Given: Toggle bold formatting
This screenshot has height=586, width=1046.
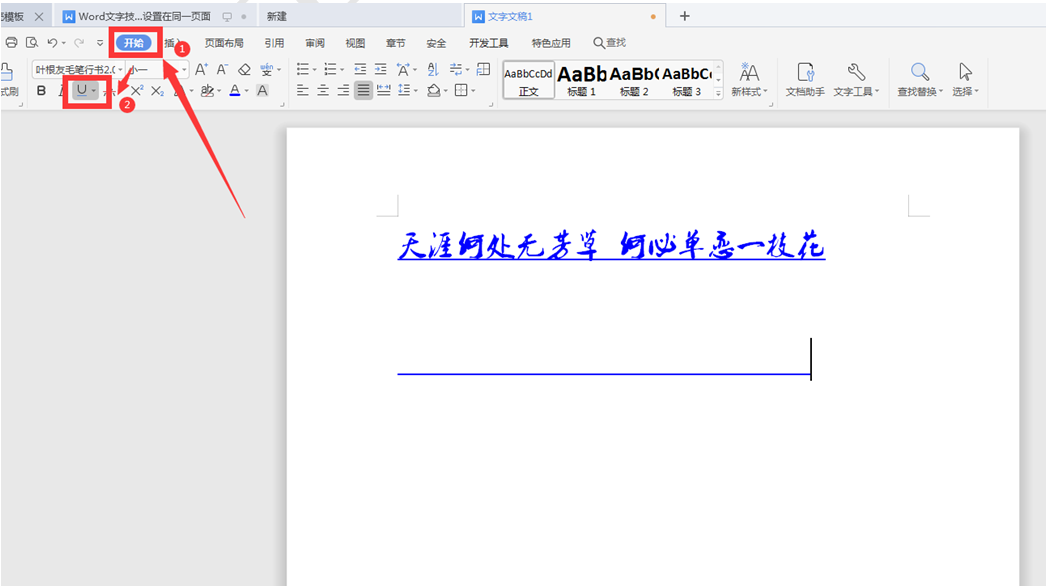Looking at the screenshot, I should coord(42,91).
